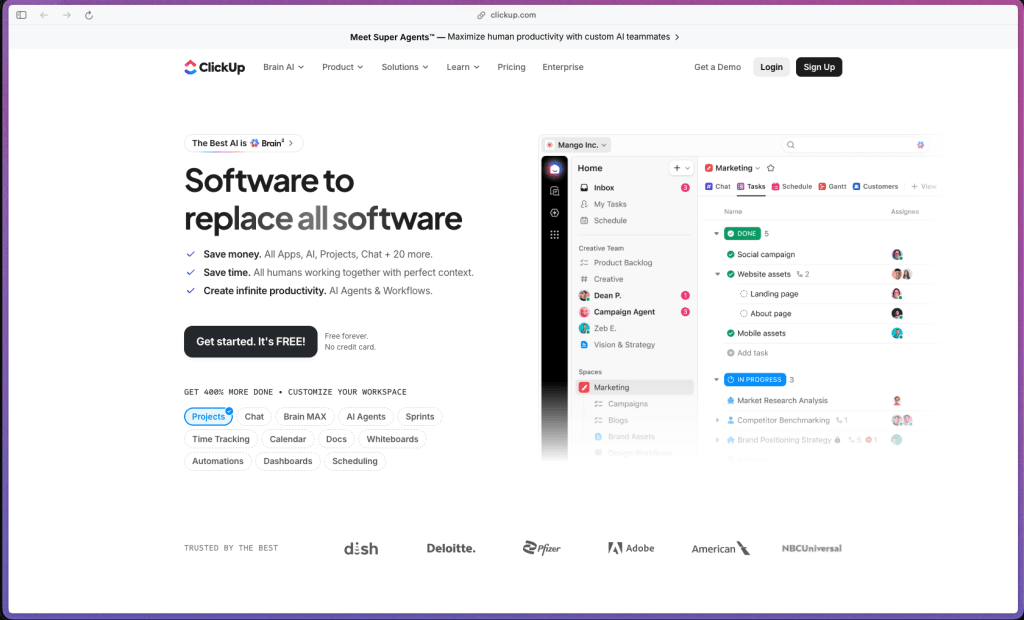1024x620 pixels.
Task: Click the Get a Demo link
Action: click(717, 67)
